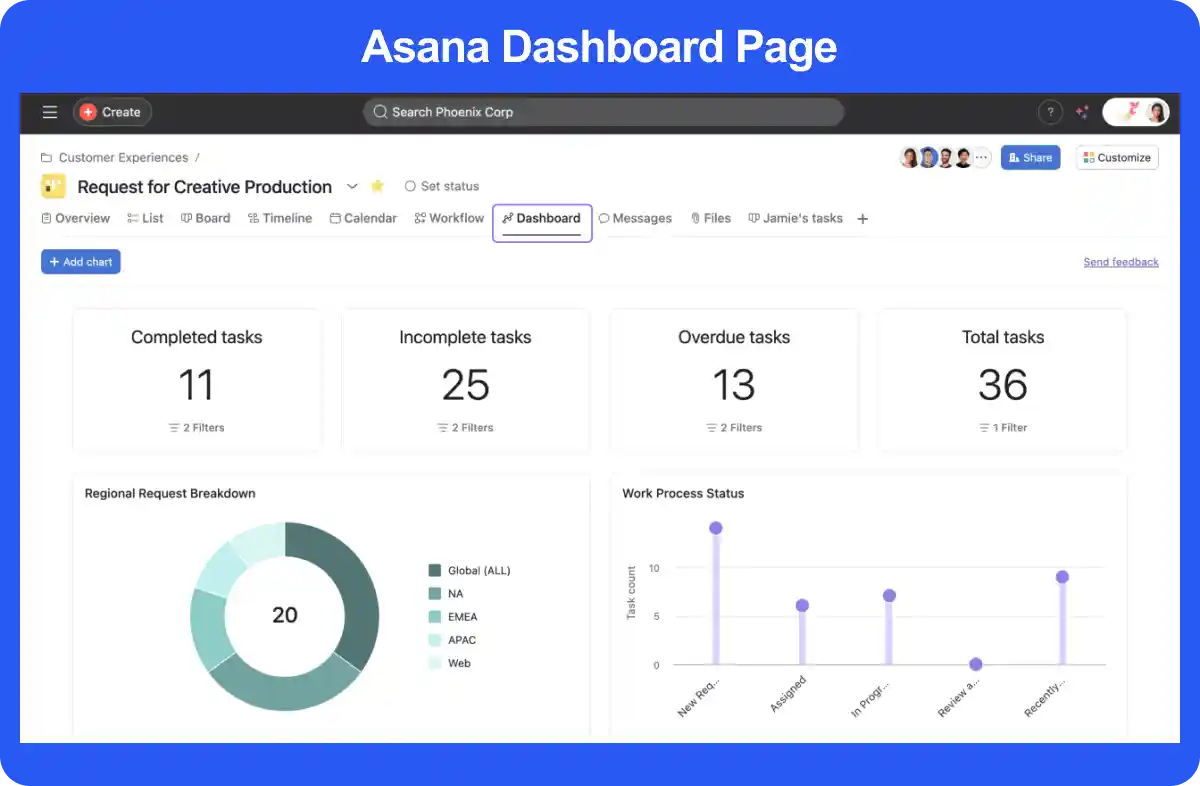Toggle the favorite star
This screenshot has width=1200, height=786.
pos(377,186)
